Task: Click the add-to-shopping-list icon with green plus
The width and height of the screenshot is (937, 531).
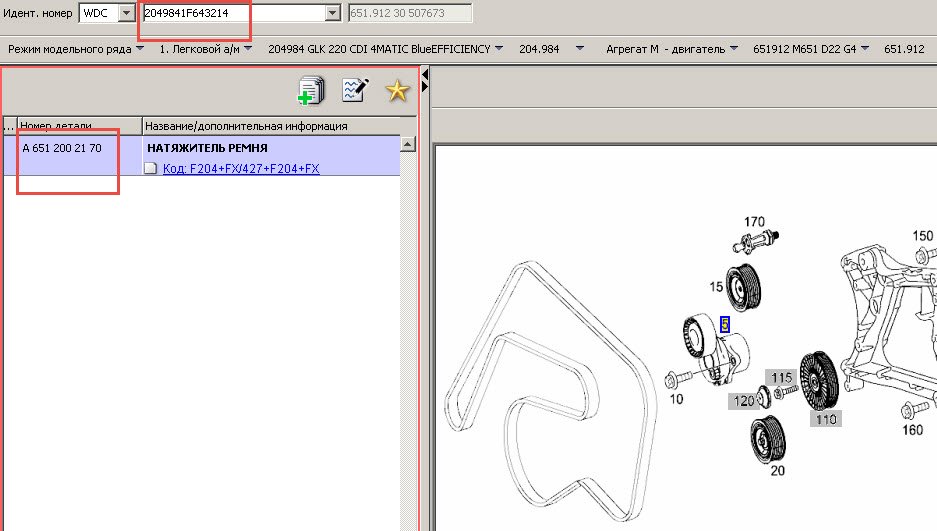Action: tap(312, 91)
